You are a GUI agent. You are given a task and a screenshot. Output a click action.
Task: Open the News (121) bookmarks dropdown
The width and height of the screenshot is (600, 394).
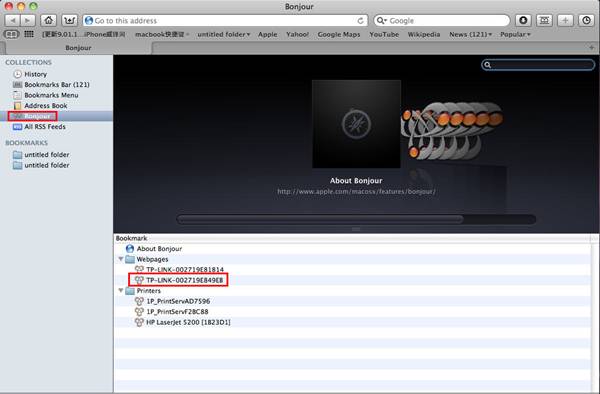click(471, 34)
